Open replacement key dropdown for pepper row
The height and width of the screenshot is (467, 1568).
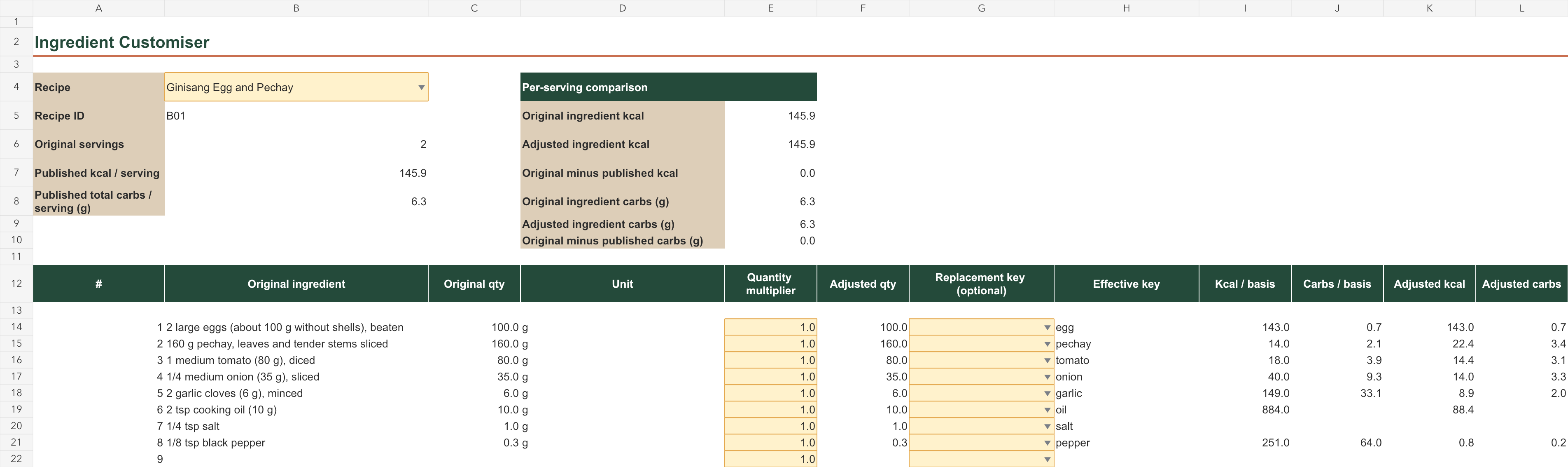click(1047, 443)
